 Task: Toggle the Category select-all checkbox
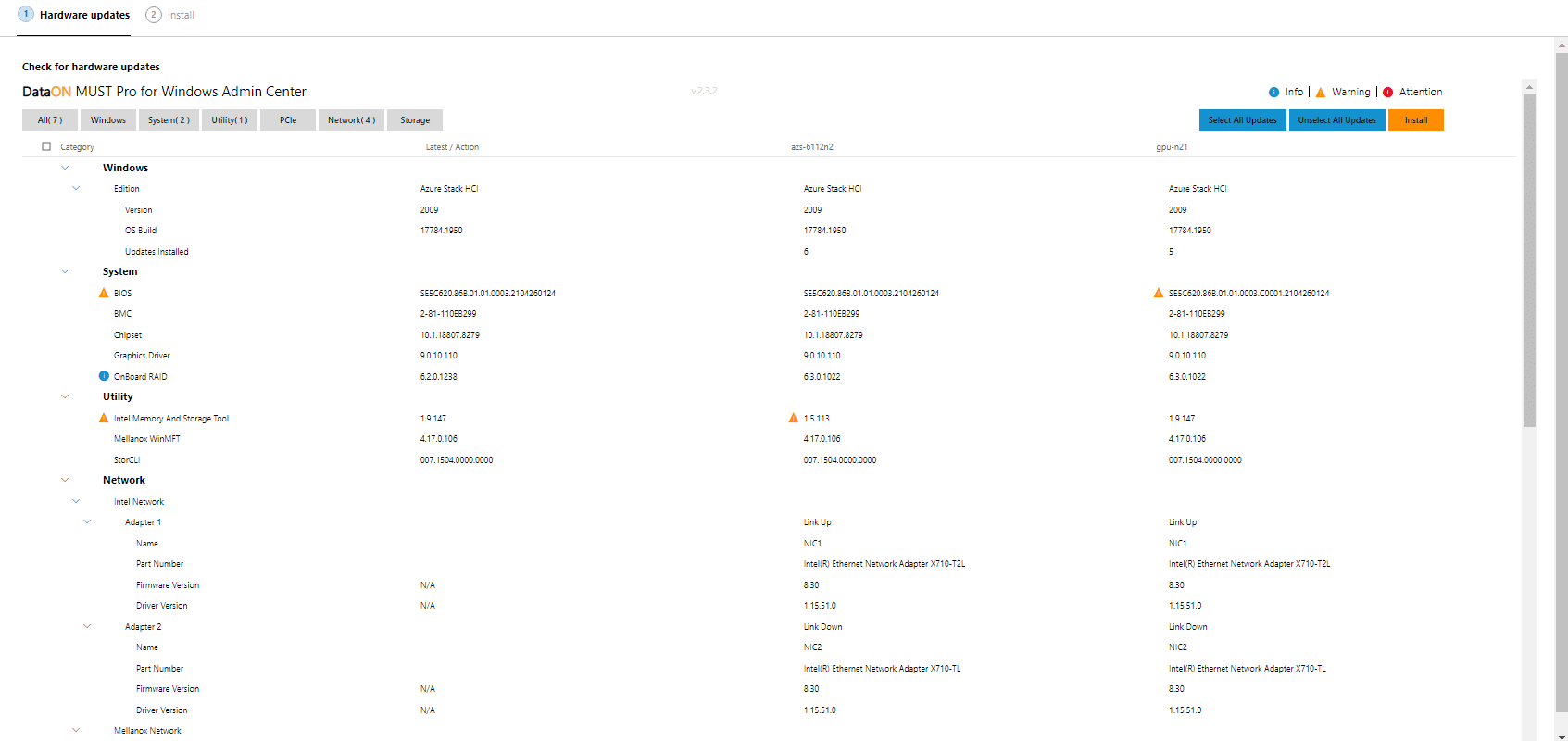46,146
